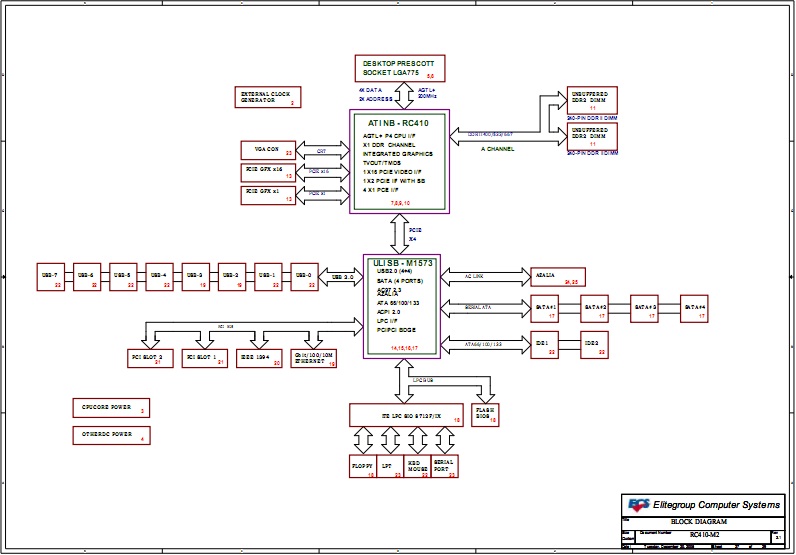
Task: Select the AZALIA block right of AC LINK
Action: tap(558, 277)
